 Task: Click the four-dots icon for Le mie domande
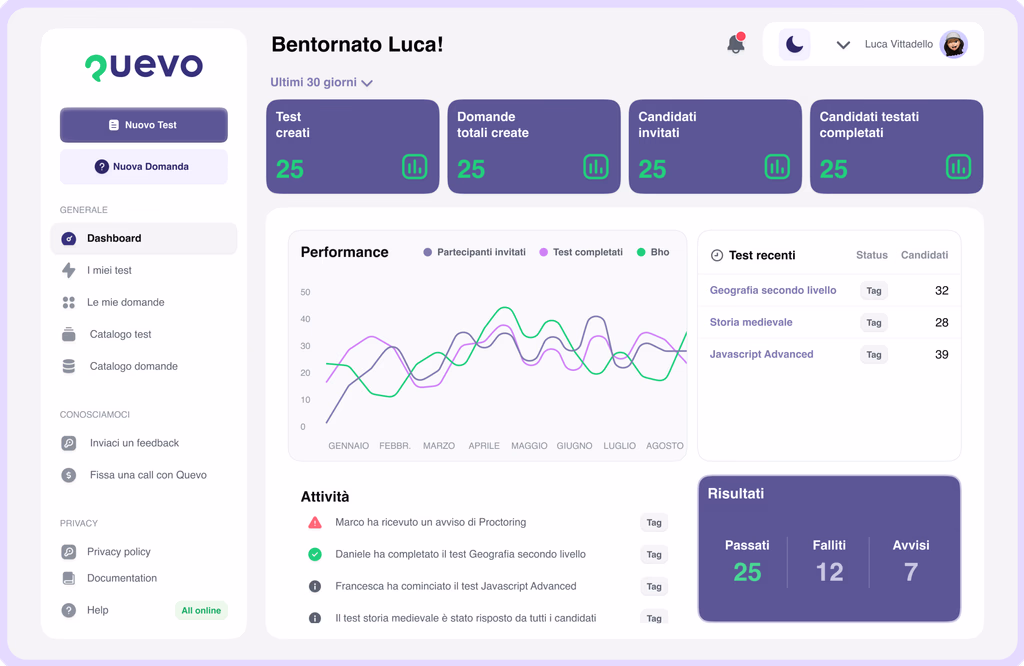coord(69,302)
